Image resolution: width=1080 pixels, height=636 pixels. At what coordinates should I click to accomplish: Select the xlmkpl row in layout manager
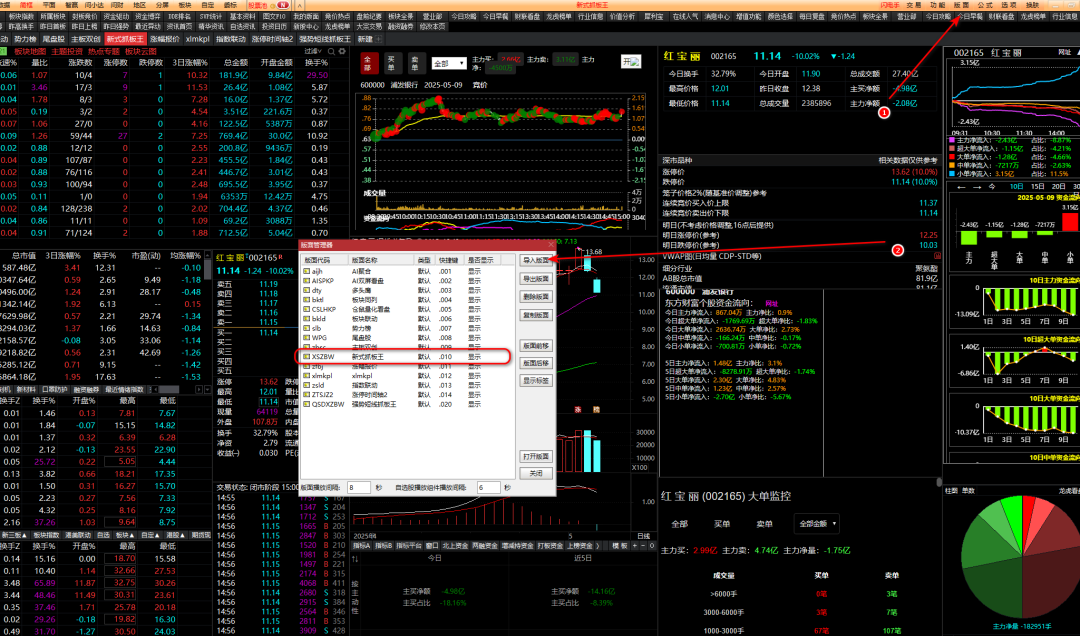(409, 376)
